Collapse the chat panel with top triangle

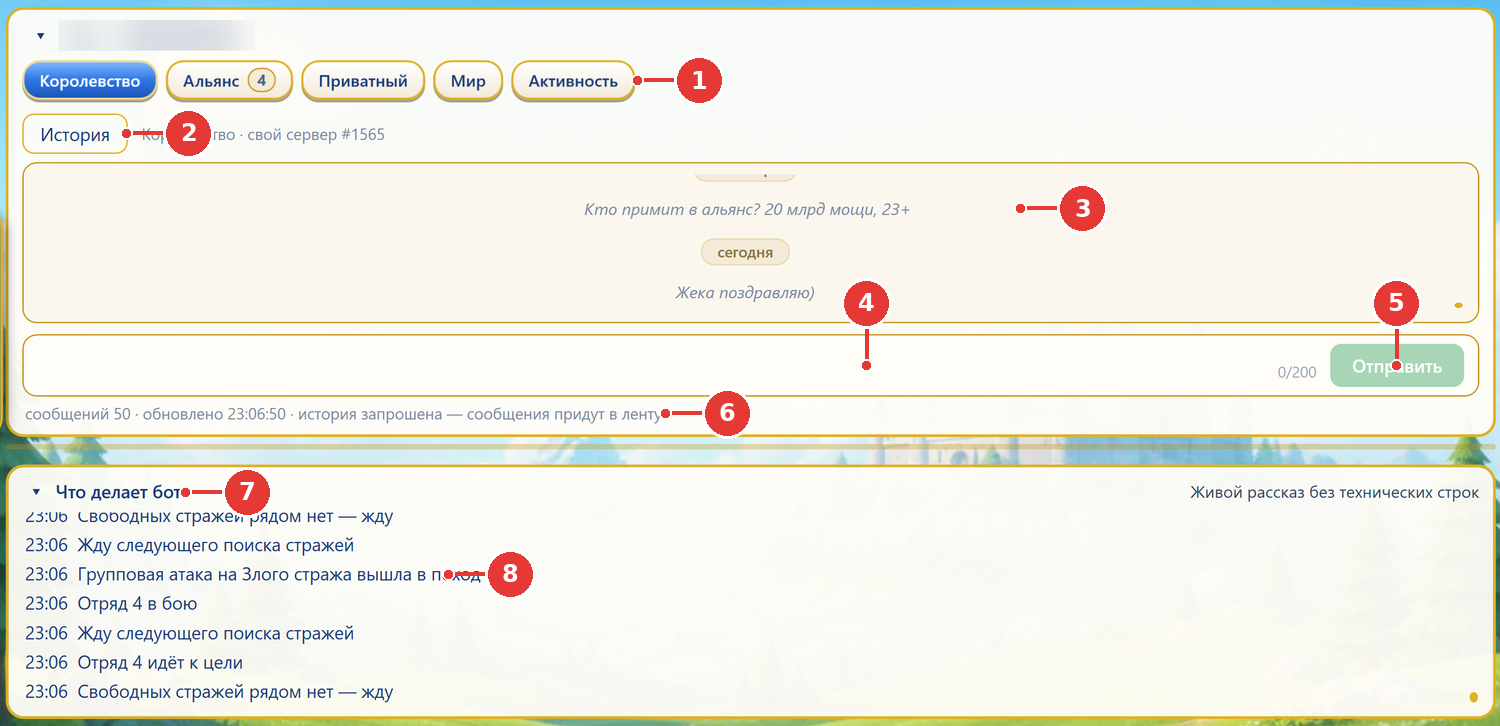pyautogui.click(x=41, y=36)
